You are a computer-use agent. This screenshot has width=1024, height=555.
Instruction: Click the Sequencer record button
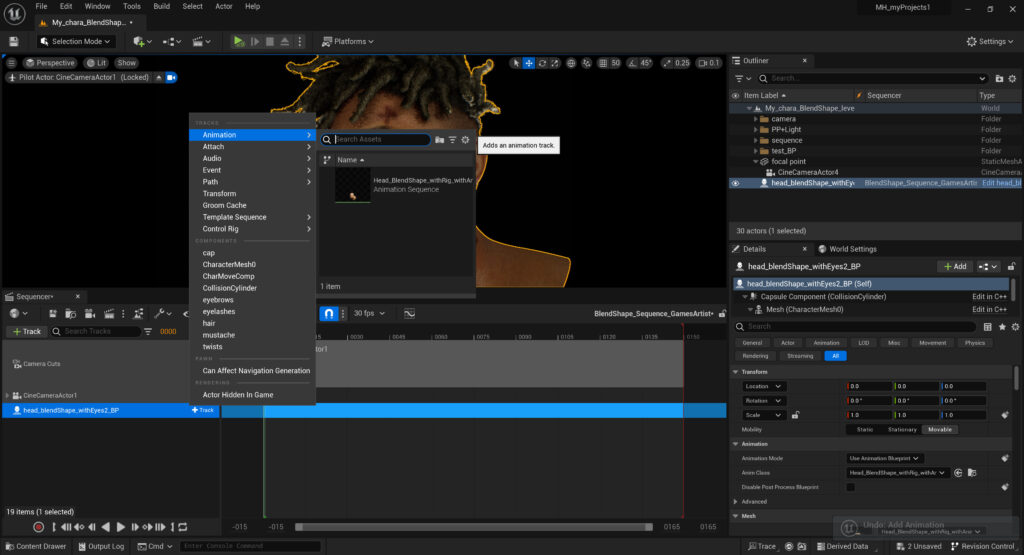click(x=39, y=526)
